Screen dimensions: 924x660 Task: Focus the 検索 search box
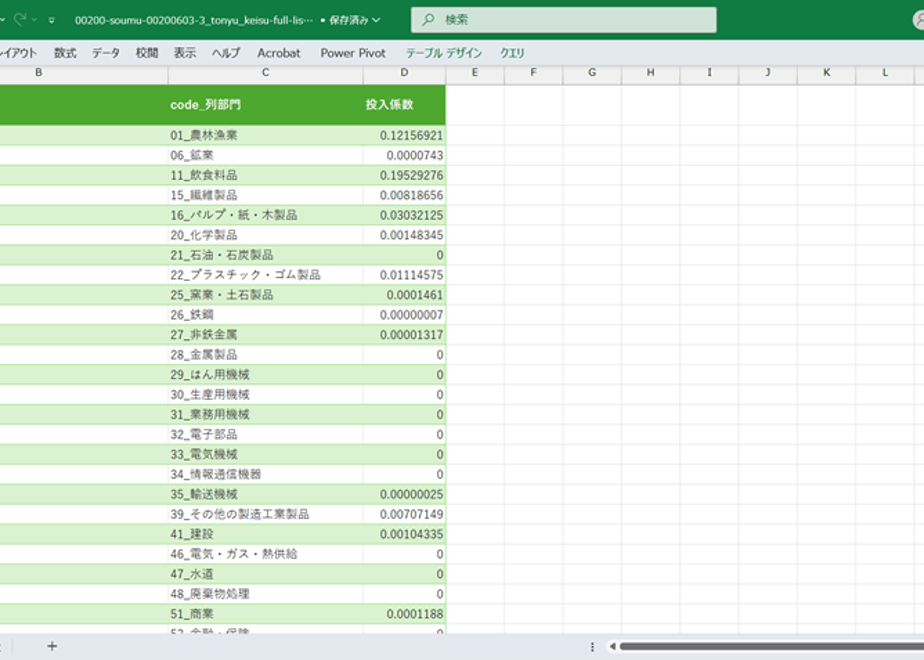coord(563,20)
